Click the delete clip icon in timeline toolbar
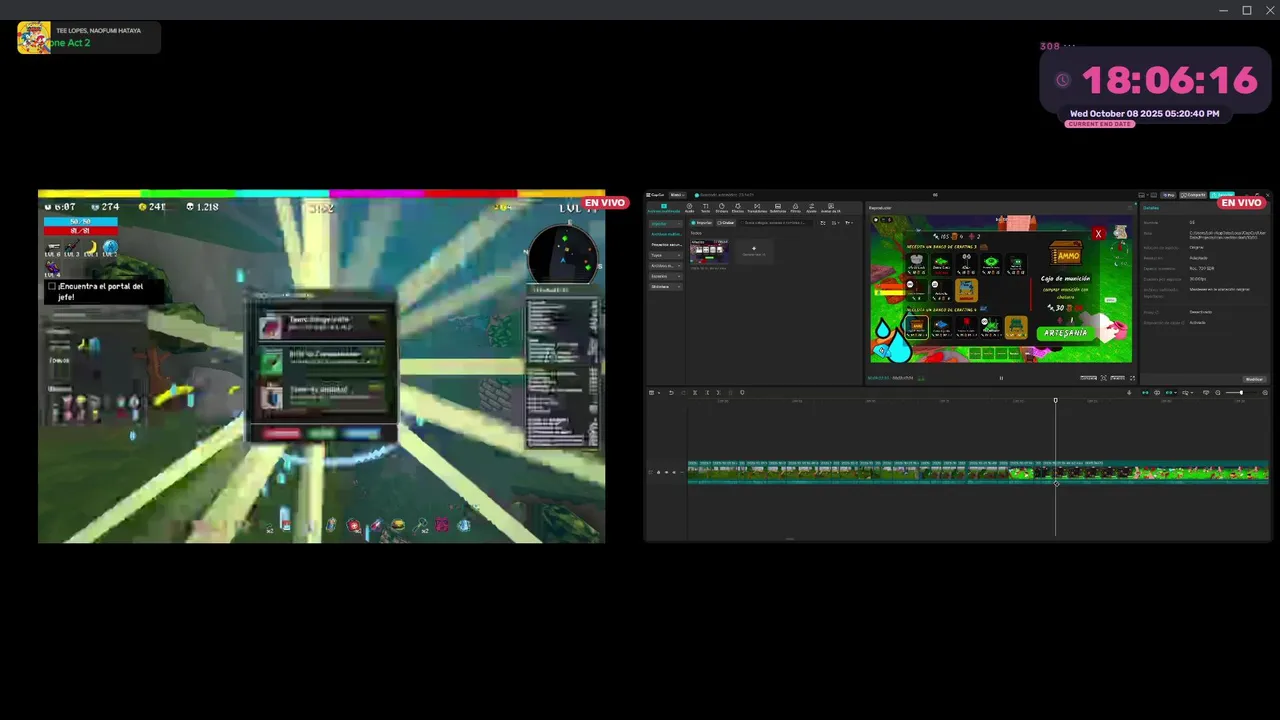This screenshot has height=720, width=1280. (x=730, y=392)
